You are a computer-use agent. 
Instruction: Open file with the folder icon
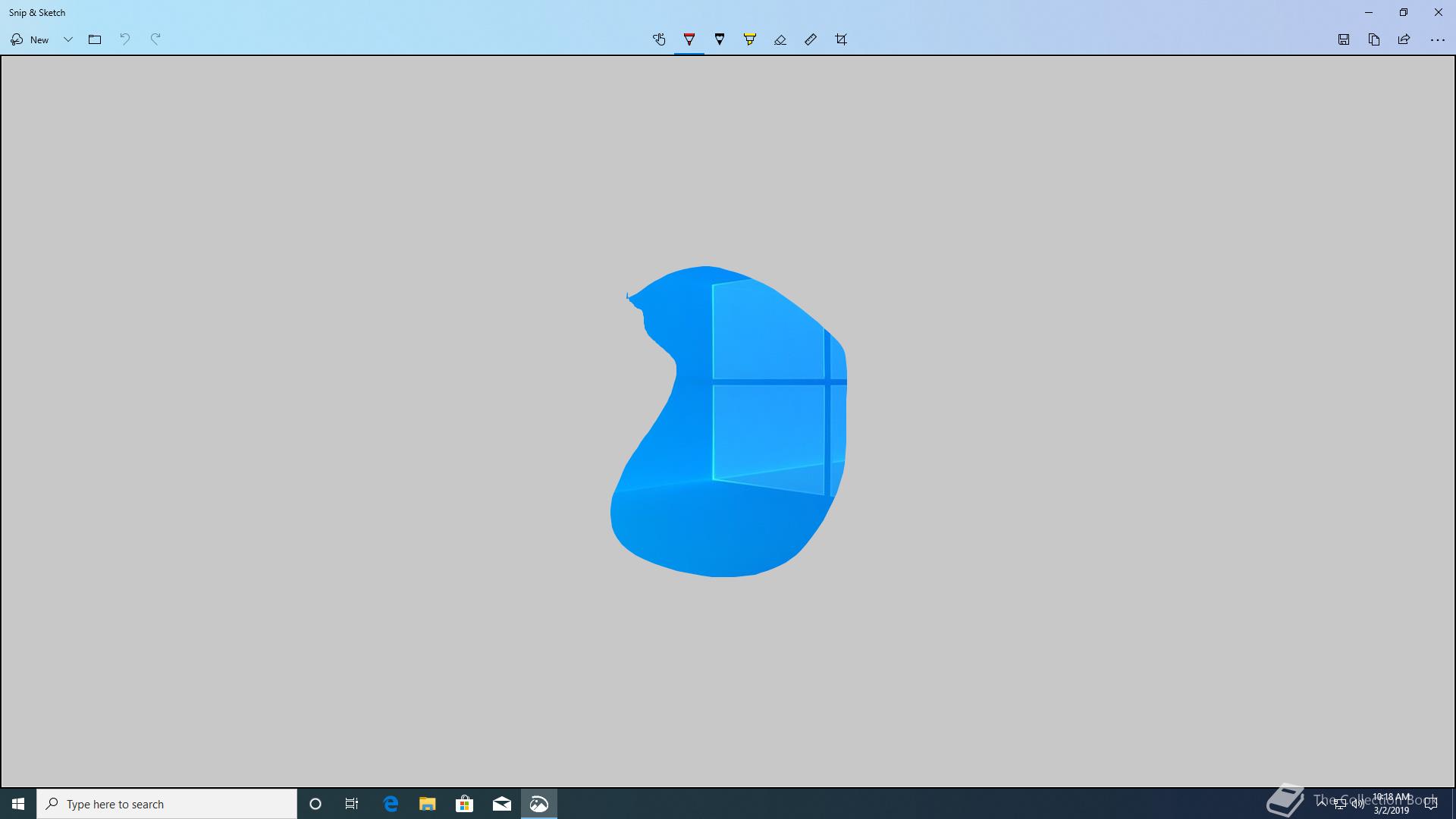95,39
